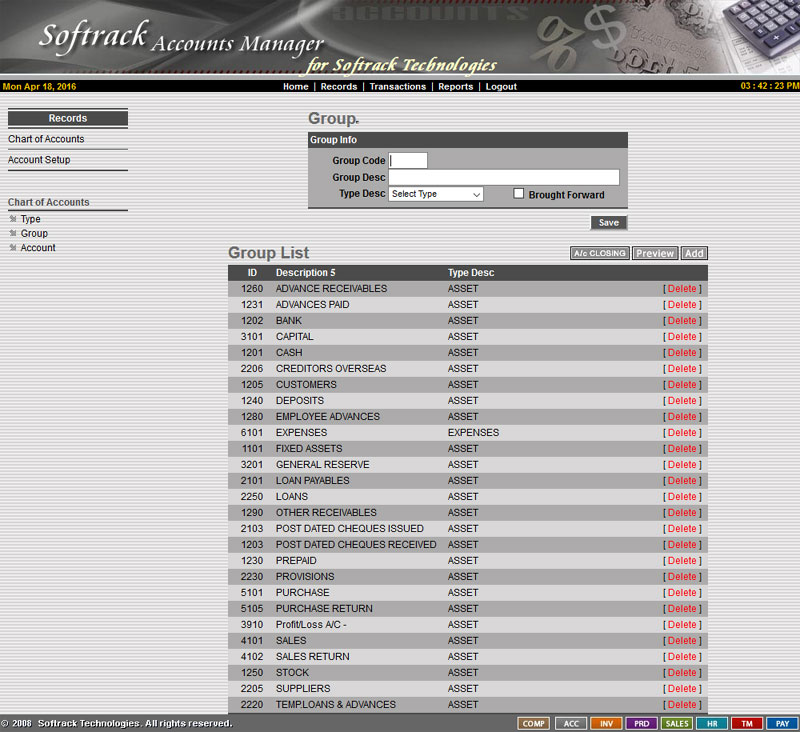Open the COMP module badge
This screenshot has width=800, height=732.
pyautogui.click(x=534, y=723)
